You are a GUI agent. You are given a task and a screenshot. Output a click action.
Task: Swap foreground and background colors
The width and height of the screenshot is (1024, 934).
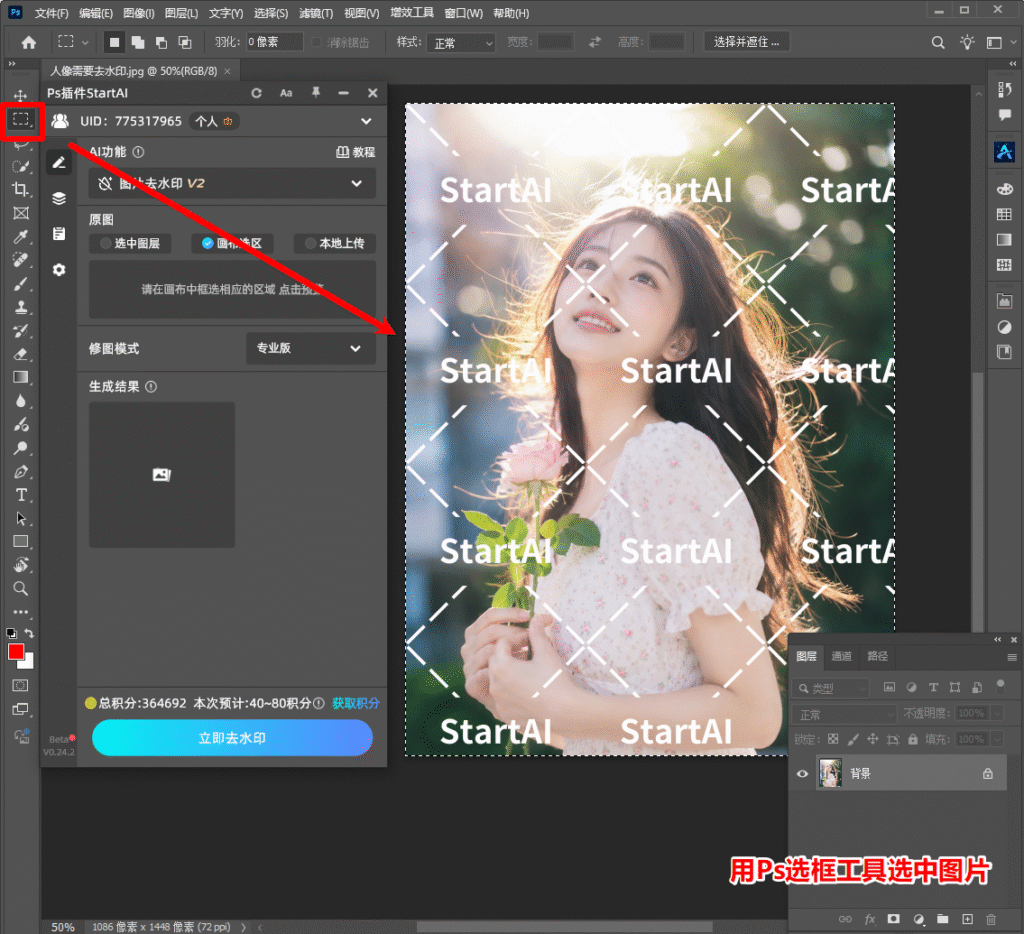pyautogui.click(x=29, y=633)
